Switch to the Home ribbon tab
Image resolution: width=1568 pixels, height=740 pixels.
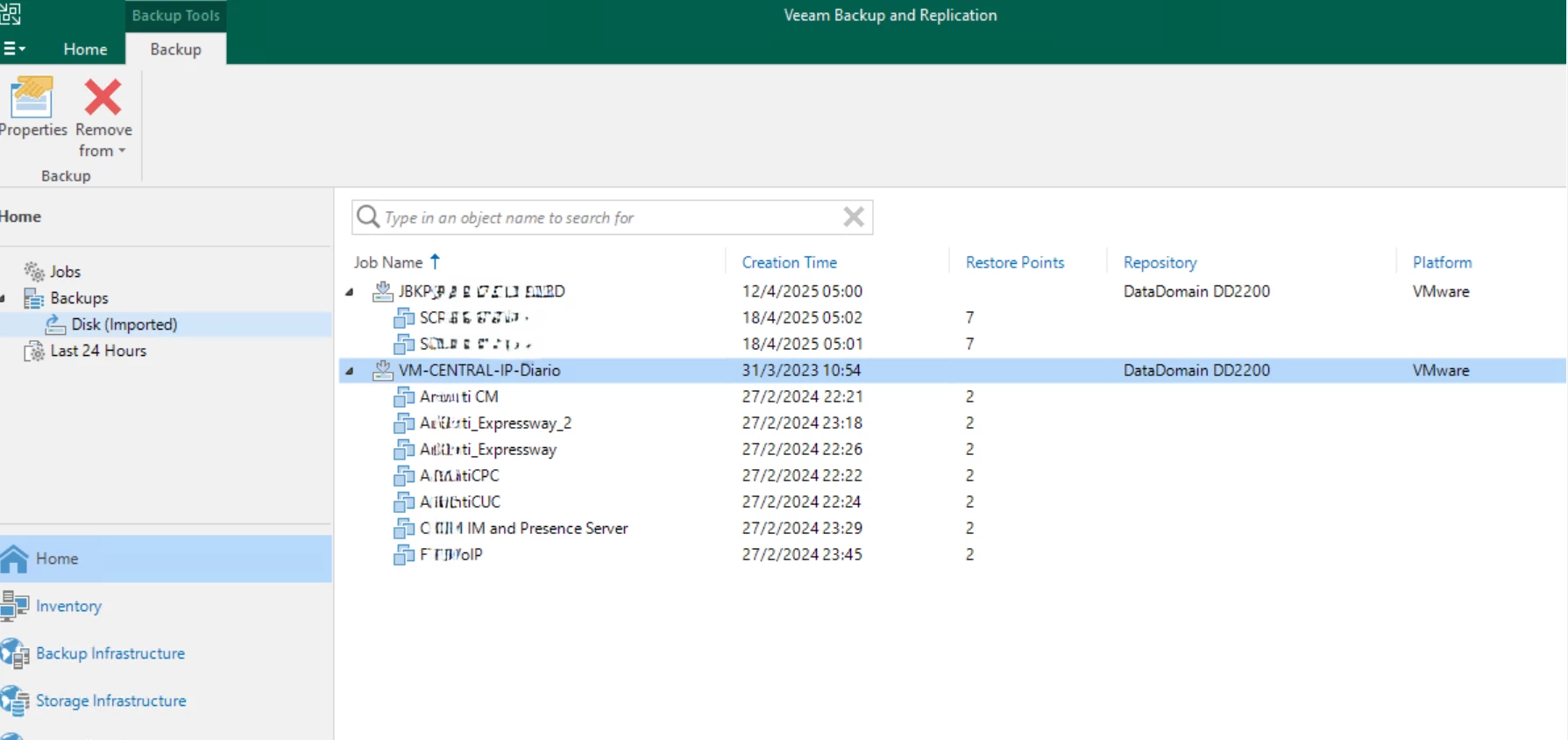click(x=85, y=49)
